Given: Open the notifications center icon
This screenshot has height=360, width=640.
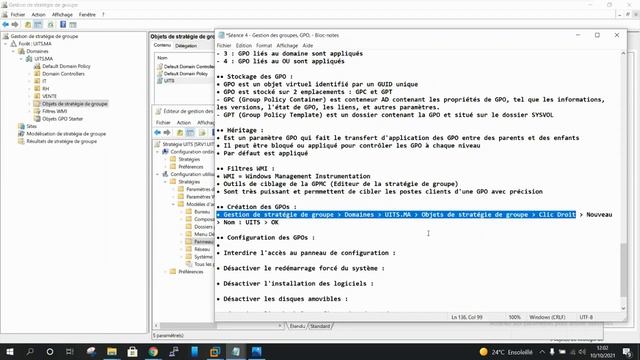Looking at the screenshot, I should point(627,351).
